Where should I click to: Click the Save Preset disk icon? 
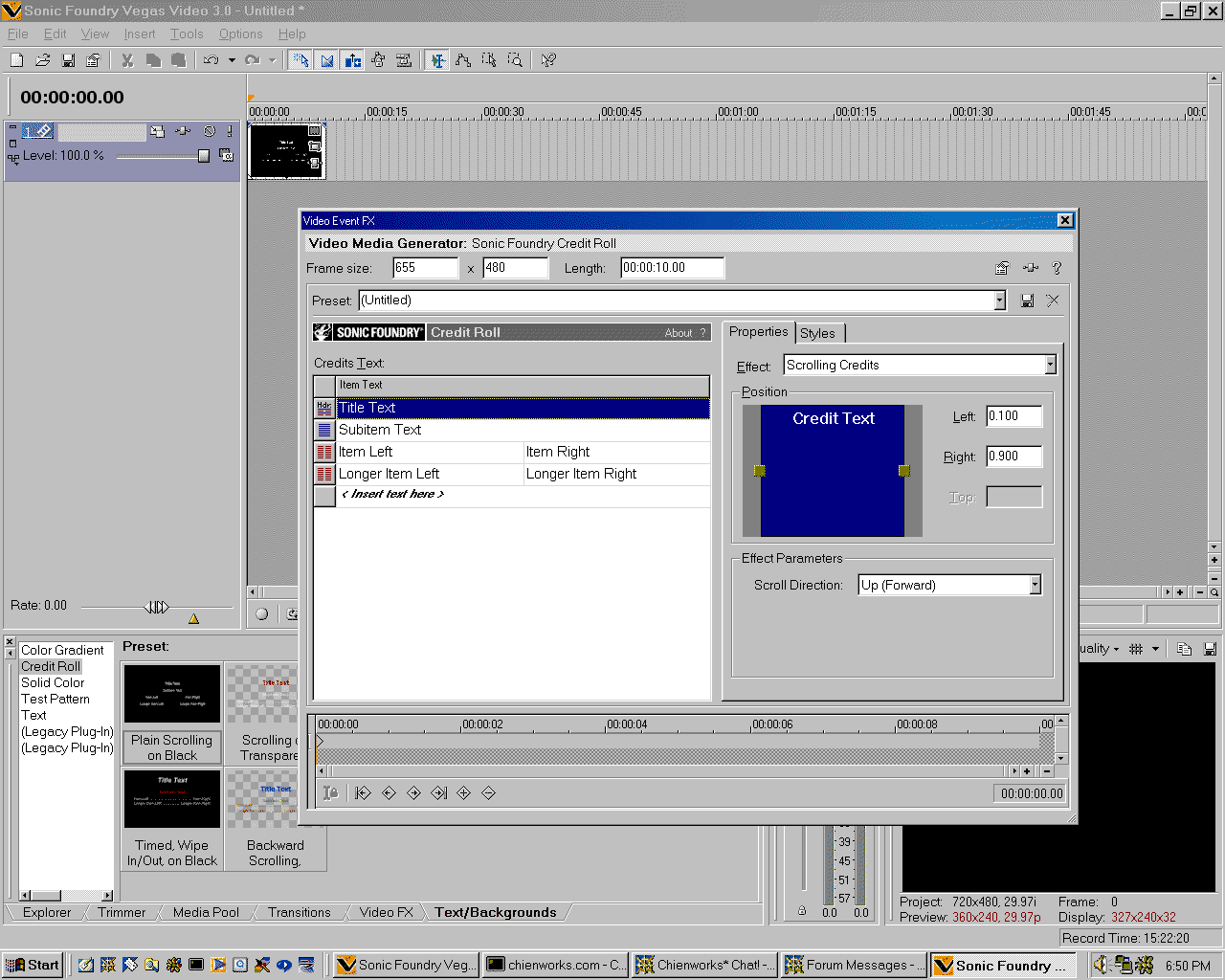pos(1027,301)
